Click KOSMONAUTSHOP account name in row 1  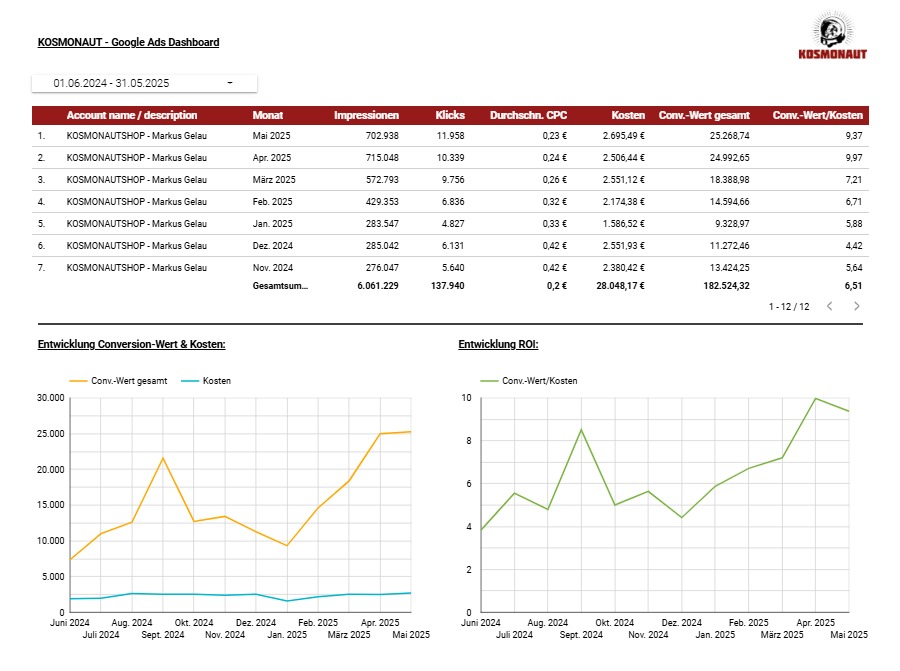pyautogui.click(x=137, y=136)
